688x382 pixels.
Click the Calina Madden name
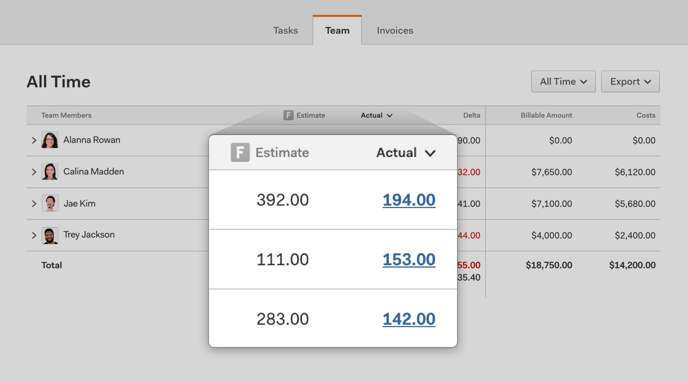click(x=93, y=171)
